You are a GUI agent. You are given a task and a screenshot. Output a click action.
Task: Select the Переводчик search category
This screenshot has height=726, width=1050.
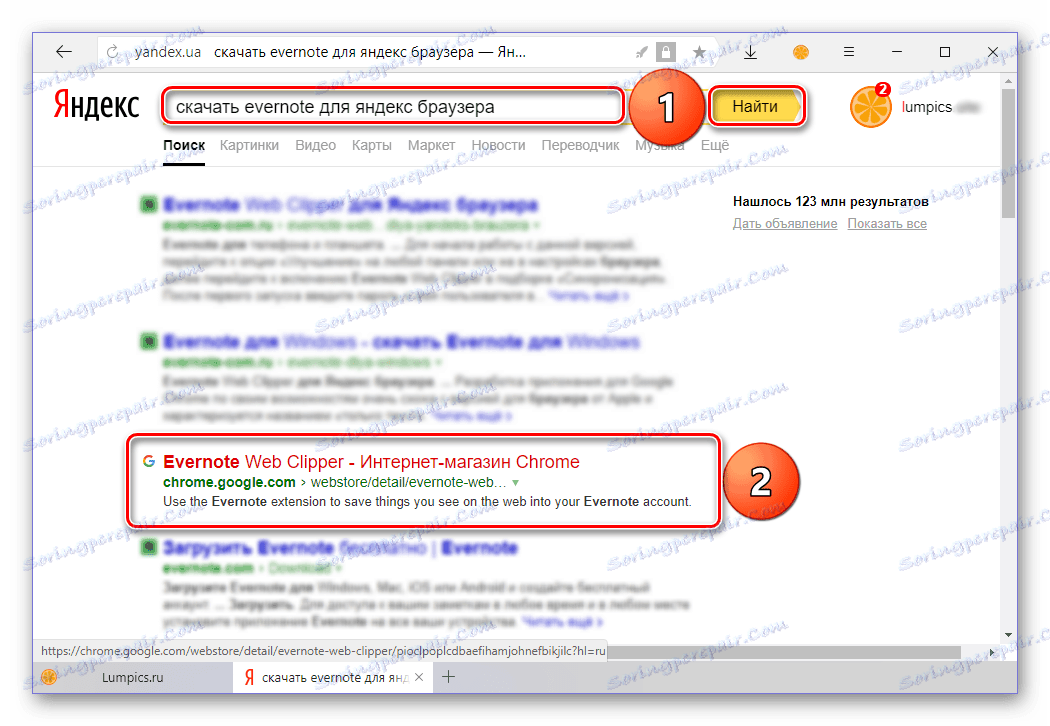(580, 145)
